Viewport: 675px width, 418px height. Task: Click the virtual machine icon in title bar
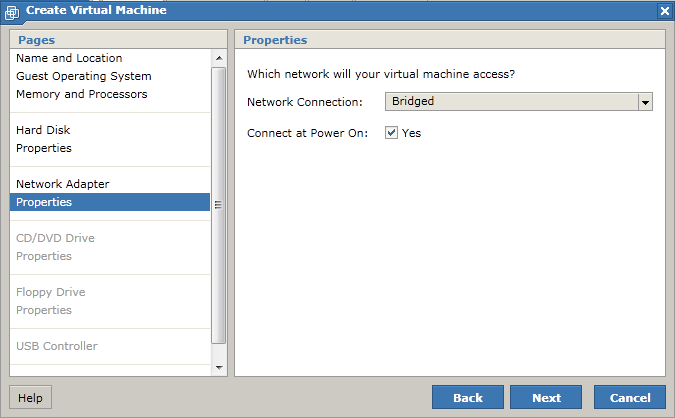click(x=12, y=12)
